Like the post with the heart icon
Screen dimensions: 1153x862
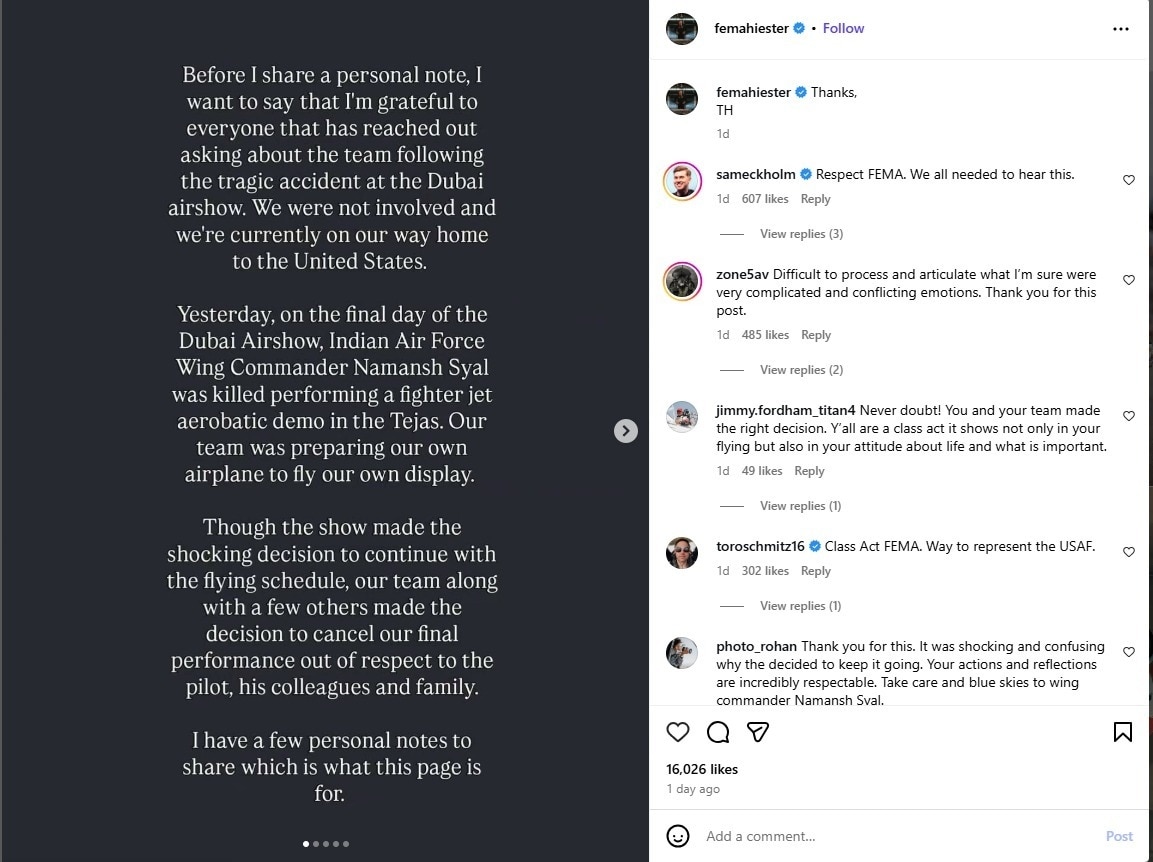coord(678,732)
